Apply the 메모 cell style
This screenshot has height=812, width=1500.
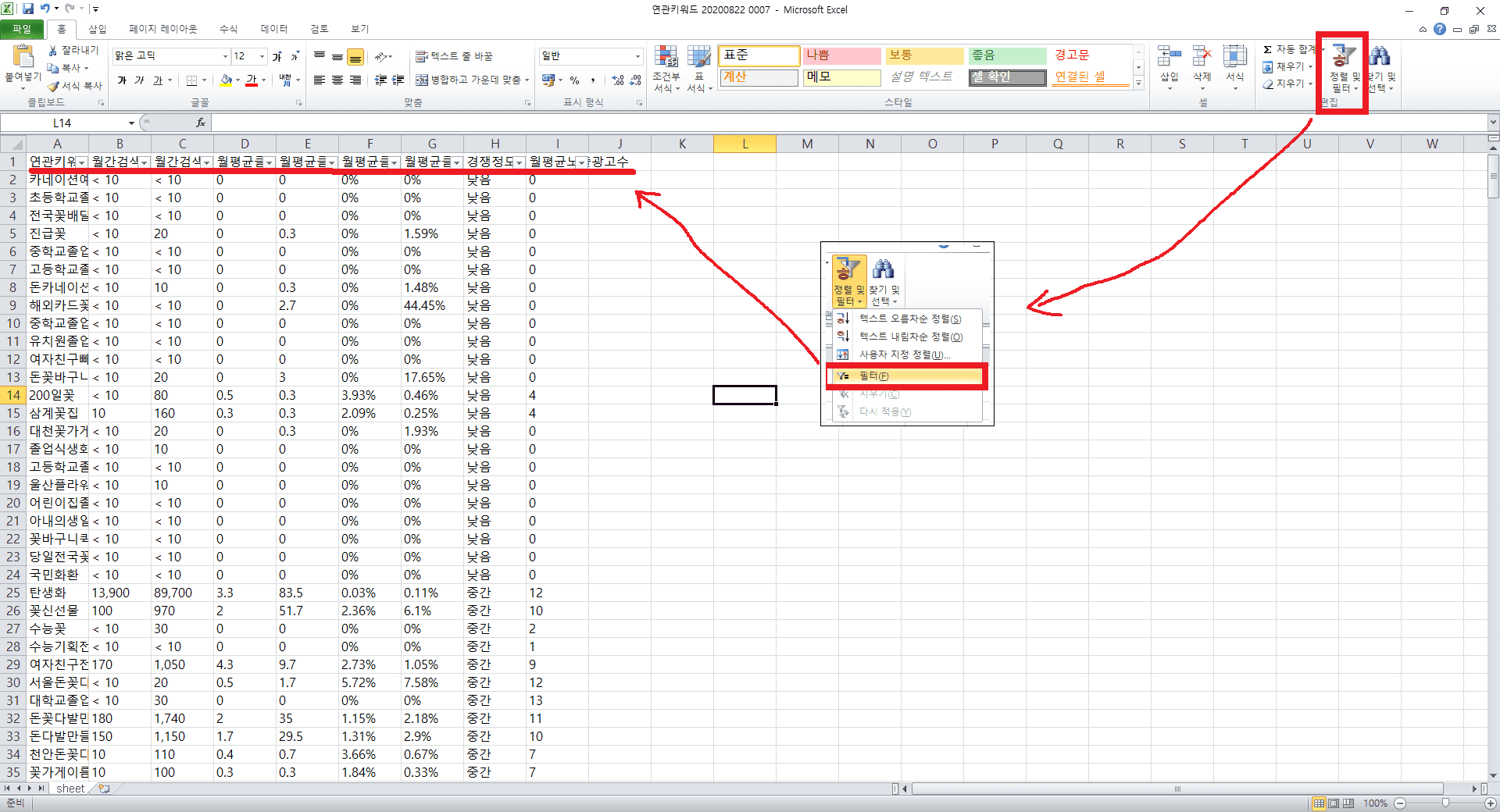click(x=842, y=77)
